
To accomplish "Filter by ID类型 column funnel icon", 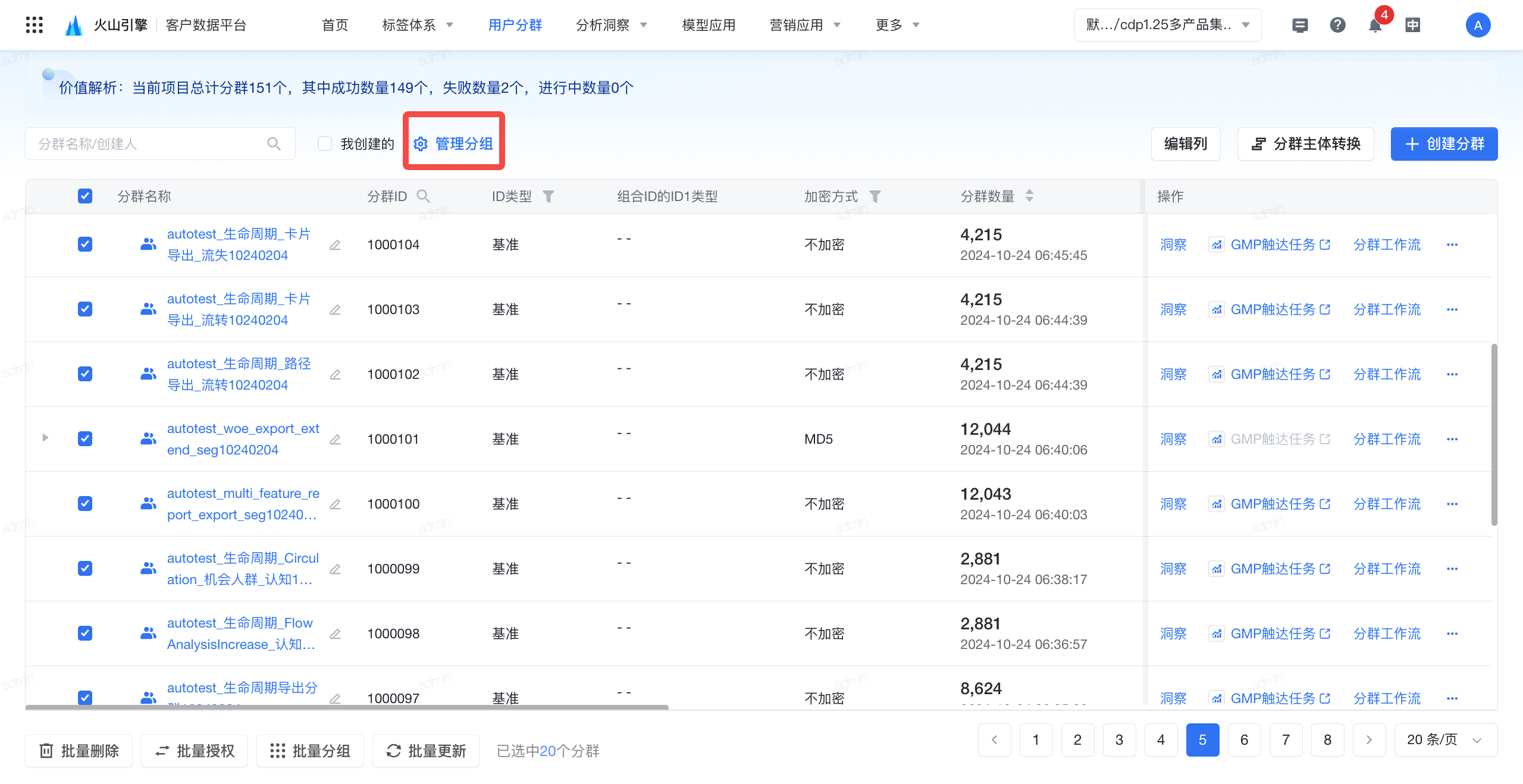I will coord(549,196).
